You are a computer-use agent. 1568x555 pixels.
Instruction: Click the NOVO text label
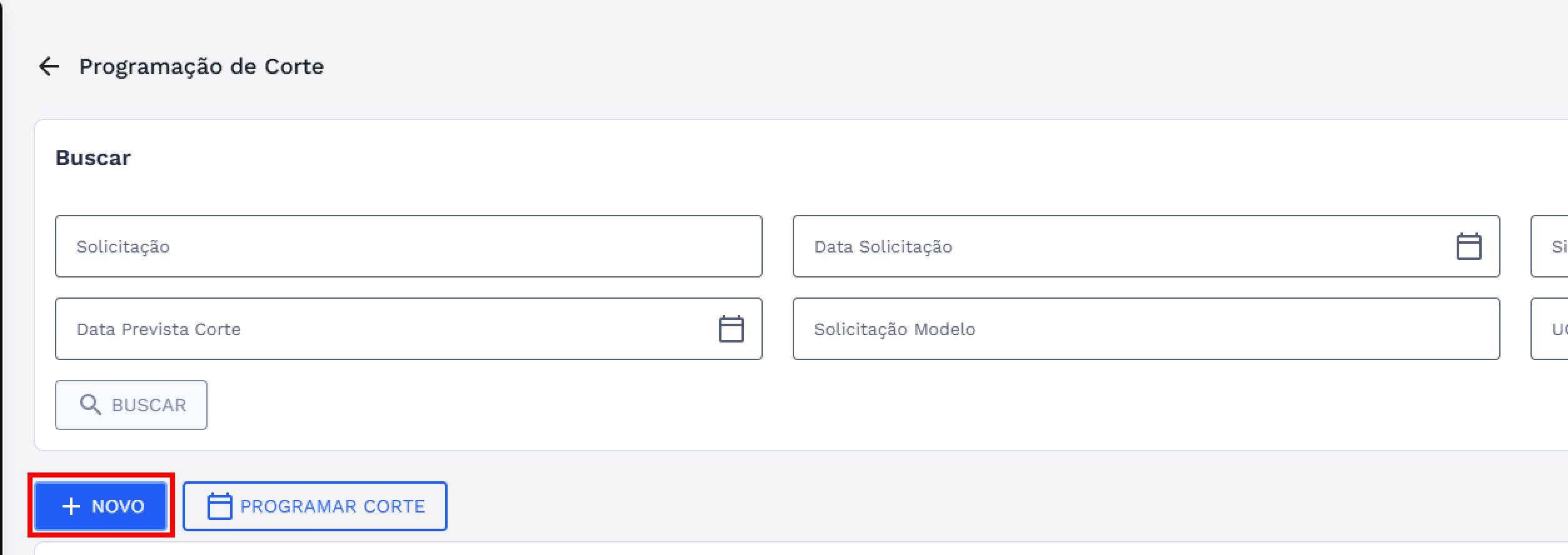click(x=118, y=506)
